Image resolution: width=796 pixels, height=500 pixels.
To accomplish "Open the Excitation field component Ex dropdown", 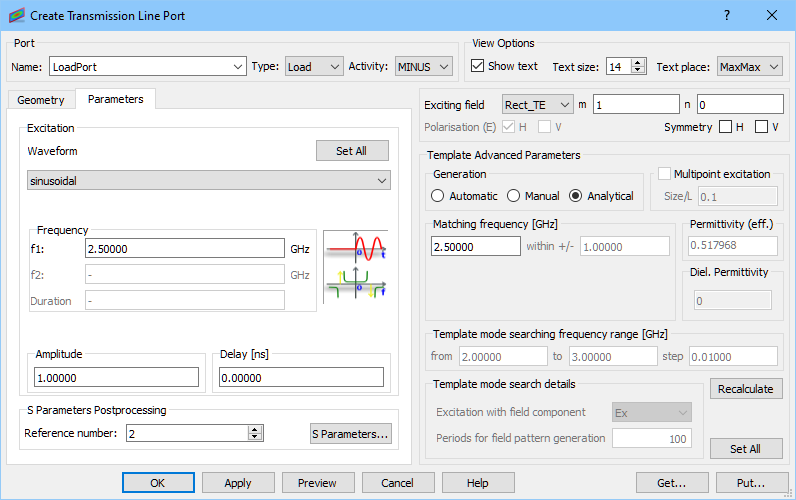I will coord(652,413).
